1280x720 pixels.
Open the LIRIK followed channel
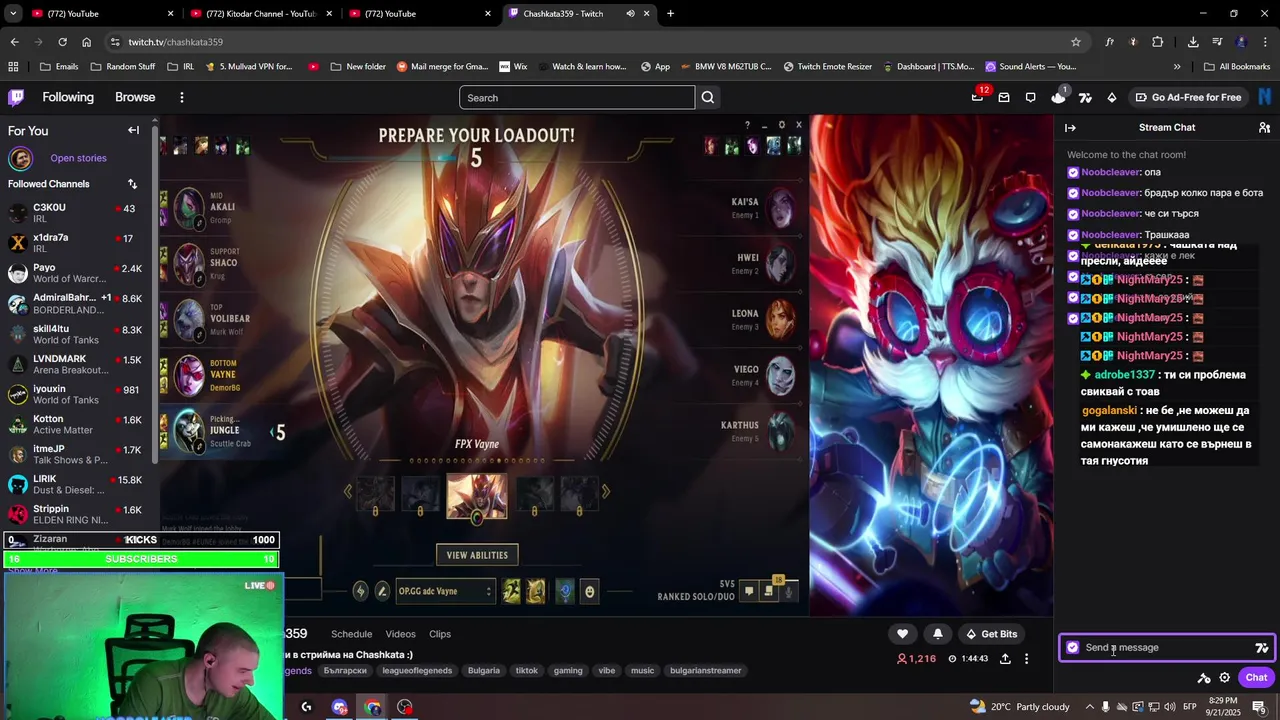tap(78, 484)
